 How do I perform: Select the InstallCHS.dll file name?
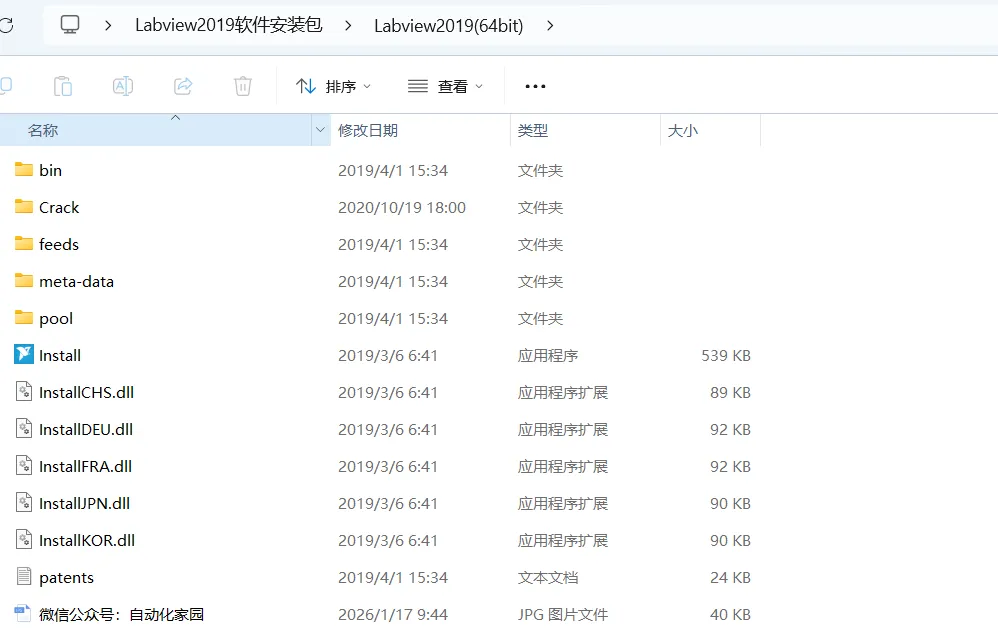click(87, 393)
